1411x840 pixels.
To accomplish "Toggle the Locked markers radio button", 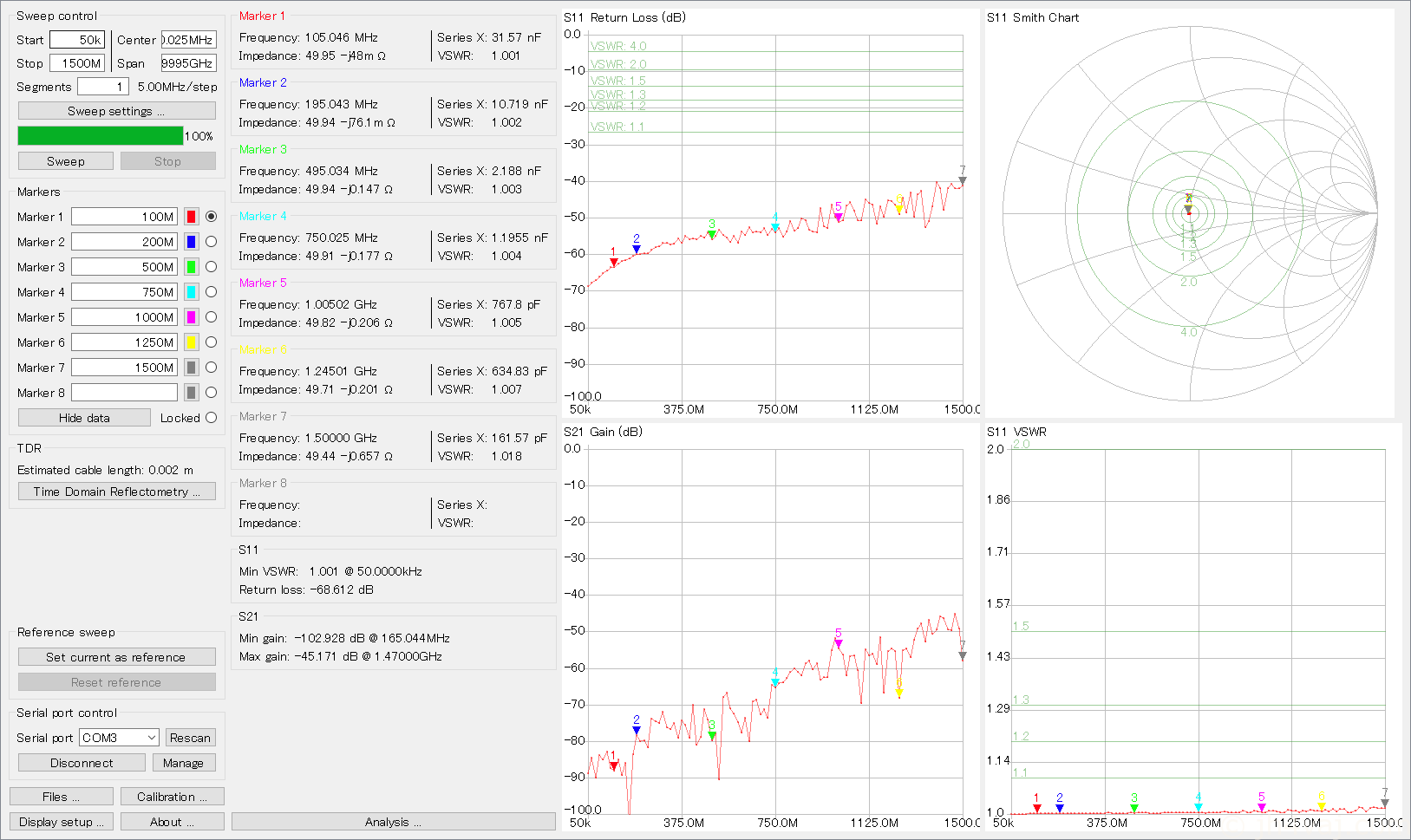I will point(211,418).
